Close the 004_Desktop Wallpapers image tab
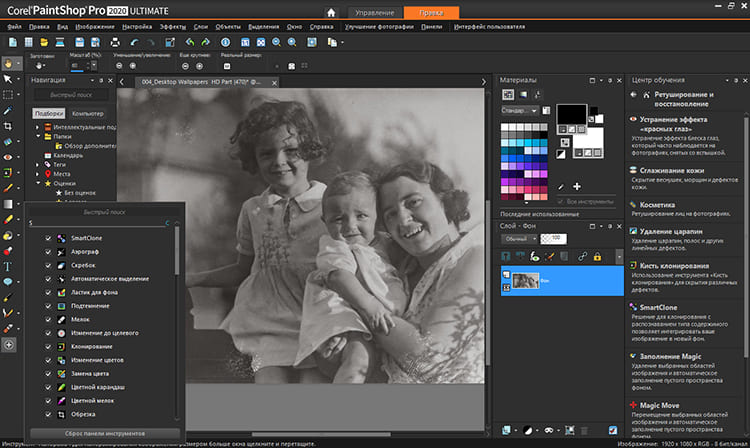Screen dimensions: 750x448 click(275, 83)
